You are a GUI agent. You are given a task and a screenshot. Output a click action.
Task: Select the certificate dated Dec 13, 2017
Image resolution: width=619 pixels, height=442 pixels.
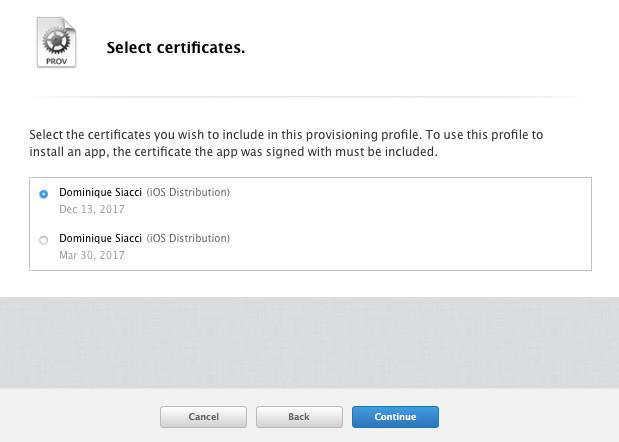(x=43, y=194)
